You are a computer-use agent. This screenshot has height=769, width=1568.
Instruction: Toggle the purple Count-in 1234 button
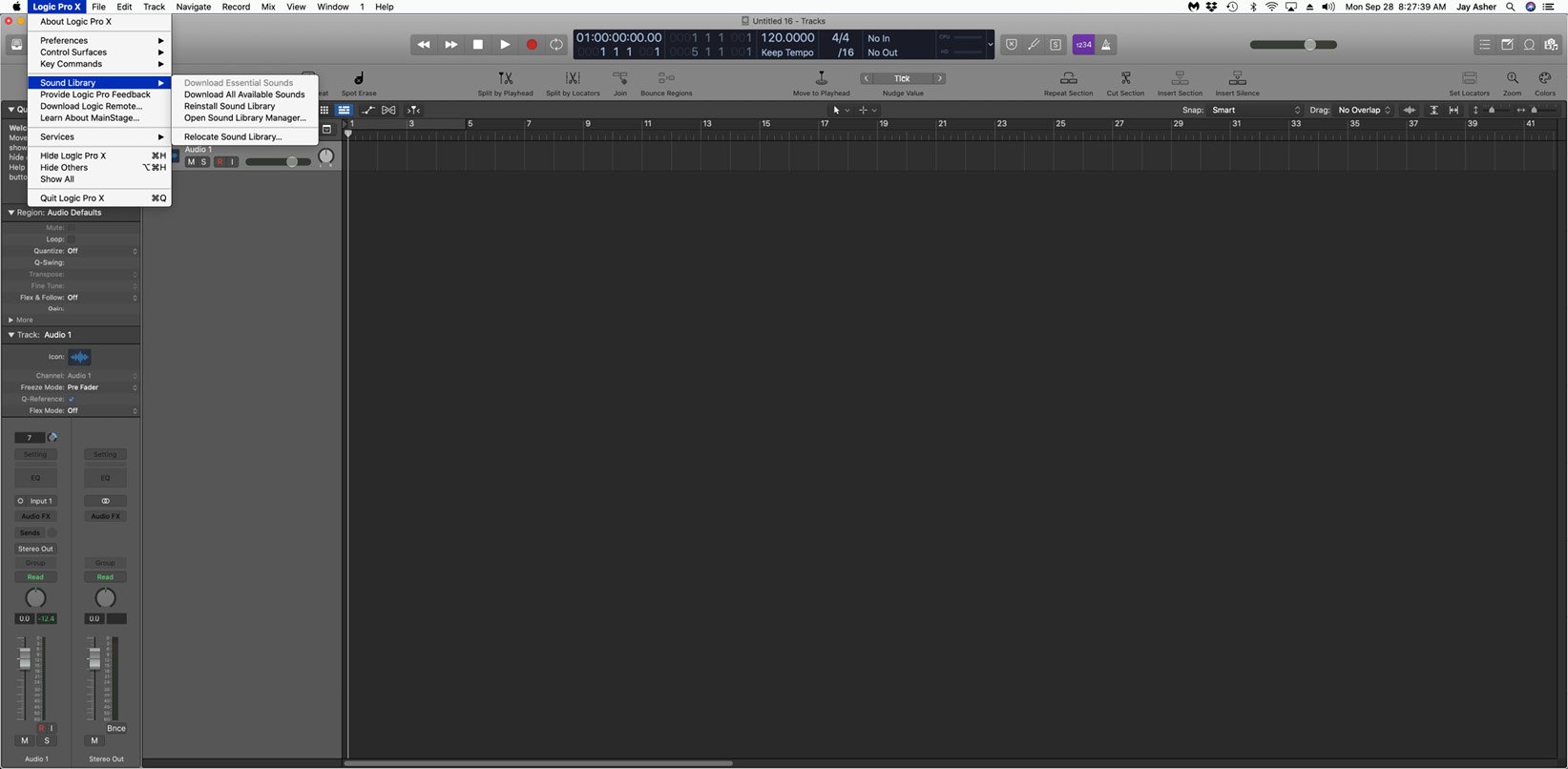[x=1083, y=44]
